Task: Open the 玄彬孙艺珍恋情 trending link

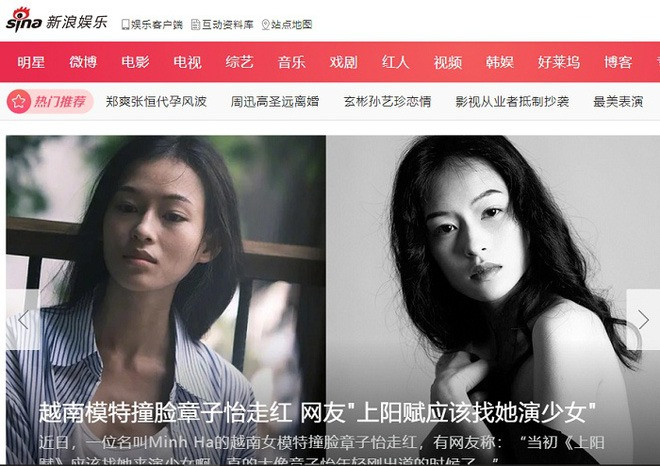Action: pyautogui.click(x=387, y=101)
